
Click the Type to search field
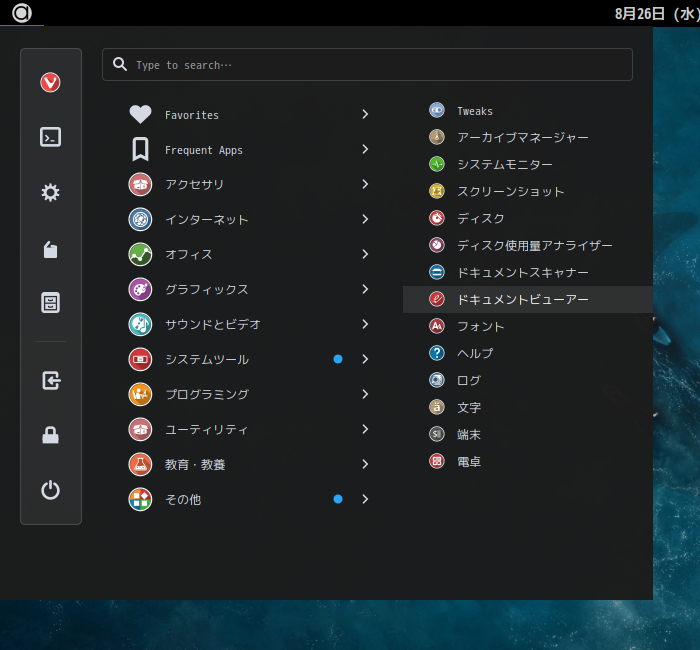pyautogui.click(x=367, y=65)
